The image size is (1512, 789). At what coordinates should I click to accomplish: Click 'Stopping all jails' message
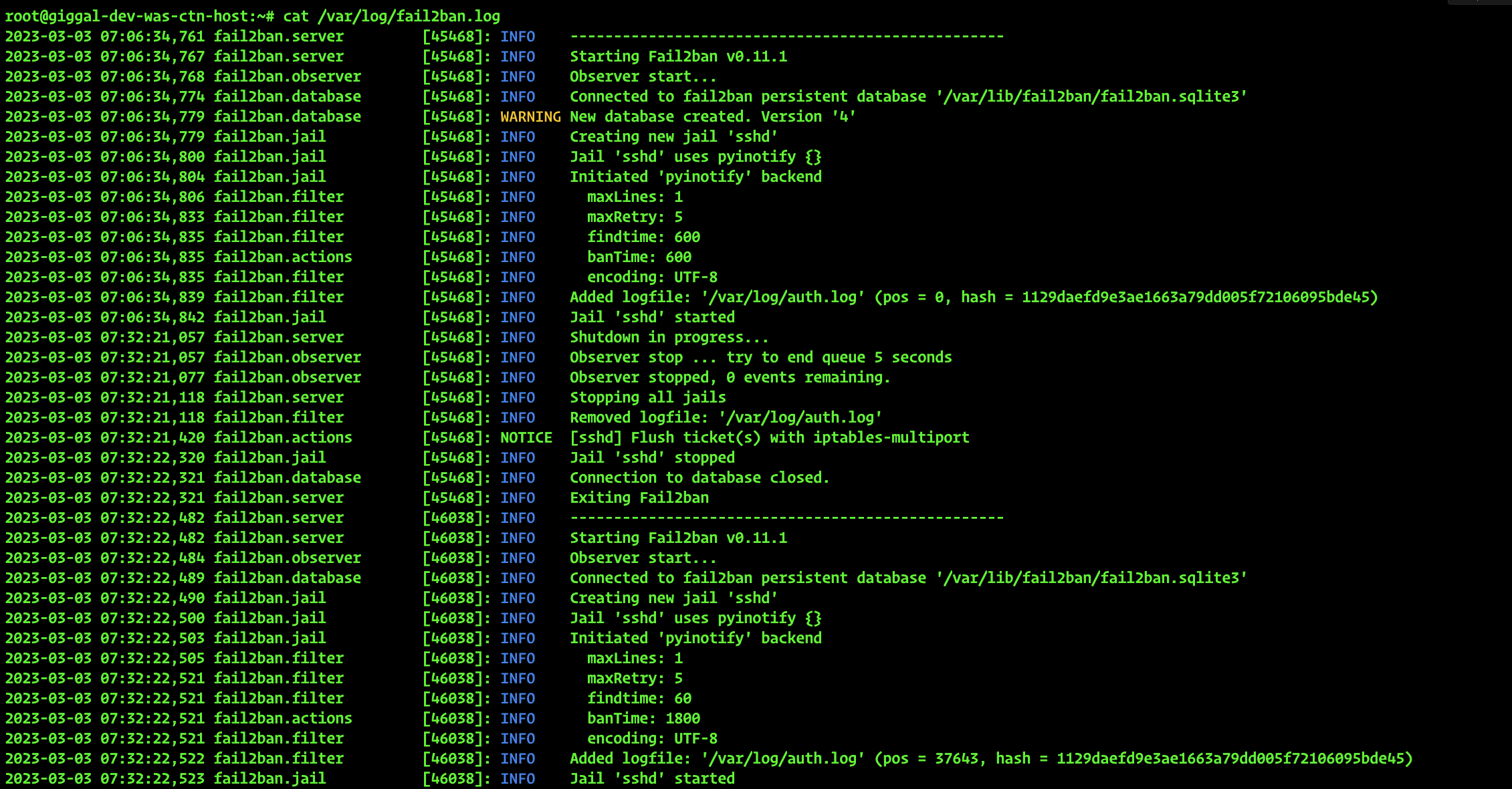point(647,397)
